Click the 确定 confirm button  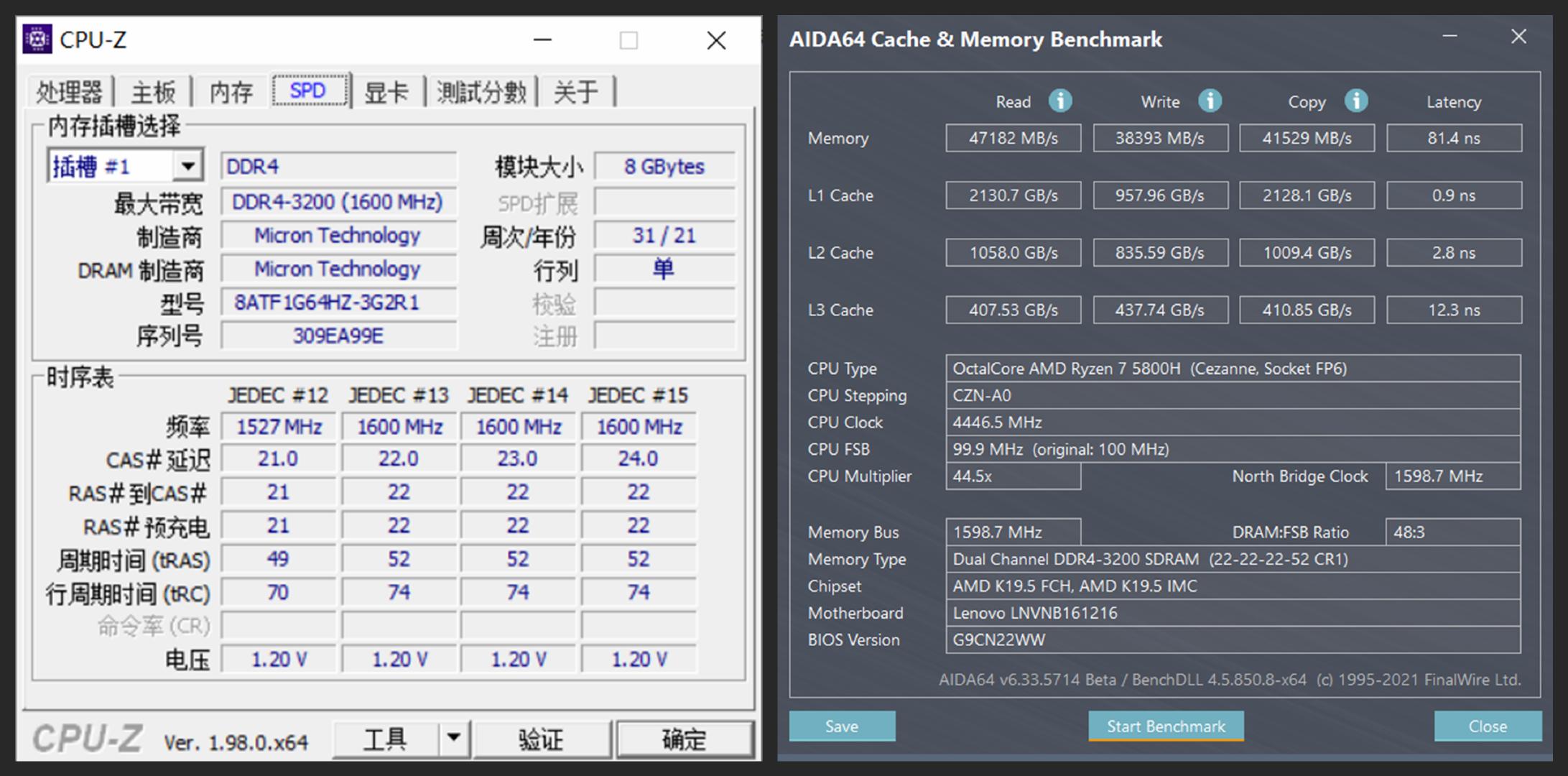pos(684,737)
